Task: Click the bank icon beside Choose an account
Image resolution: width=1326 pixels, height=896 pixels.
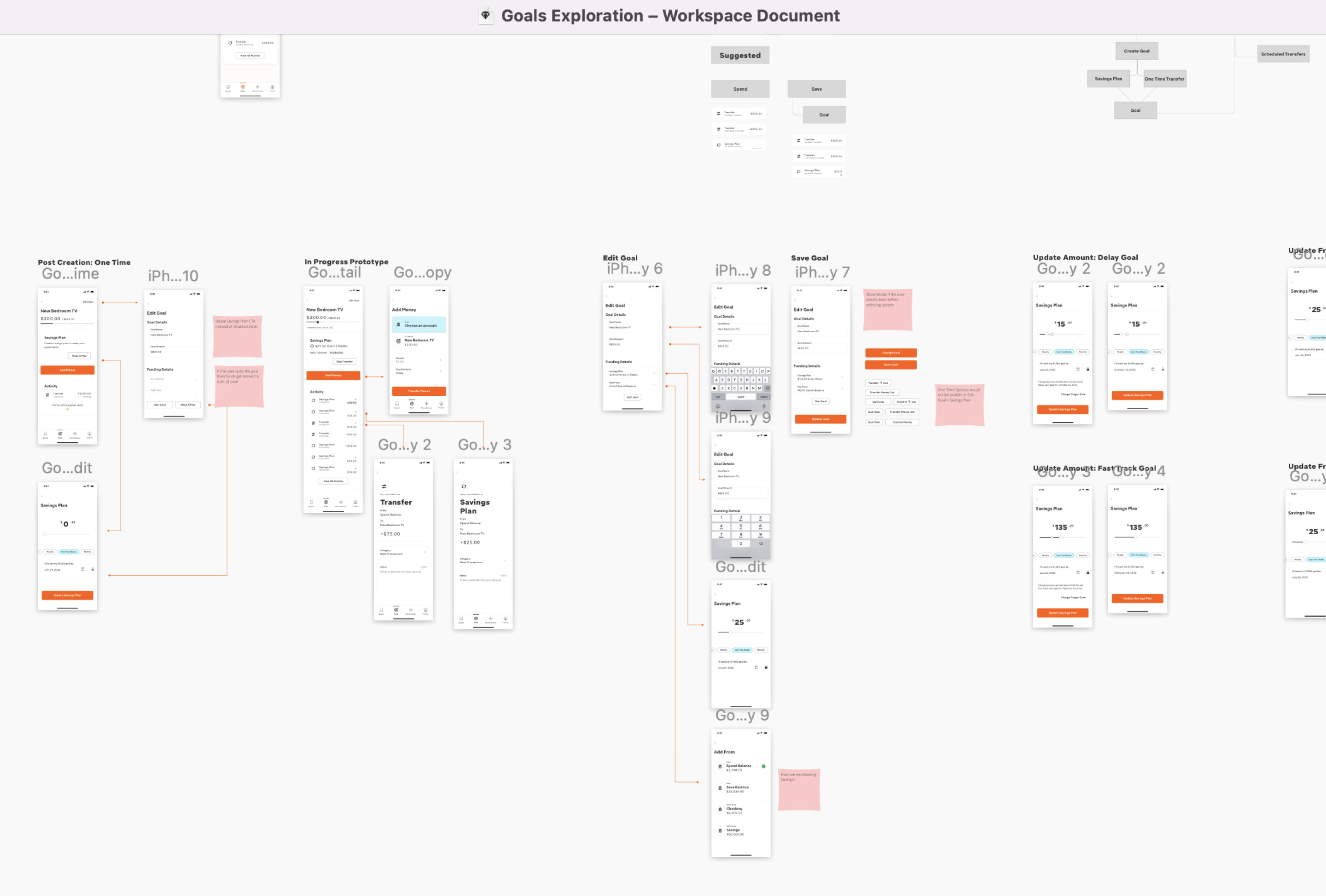Action: click(398, 324)
